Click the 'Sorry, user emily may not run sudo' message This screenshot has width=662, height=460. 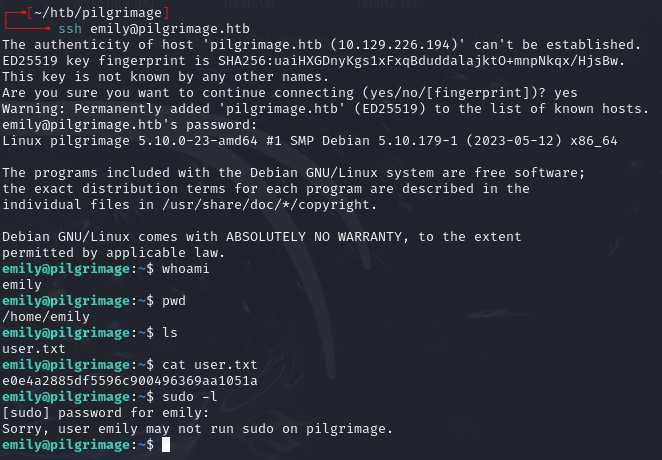198,429
